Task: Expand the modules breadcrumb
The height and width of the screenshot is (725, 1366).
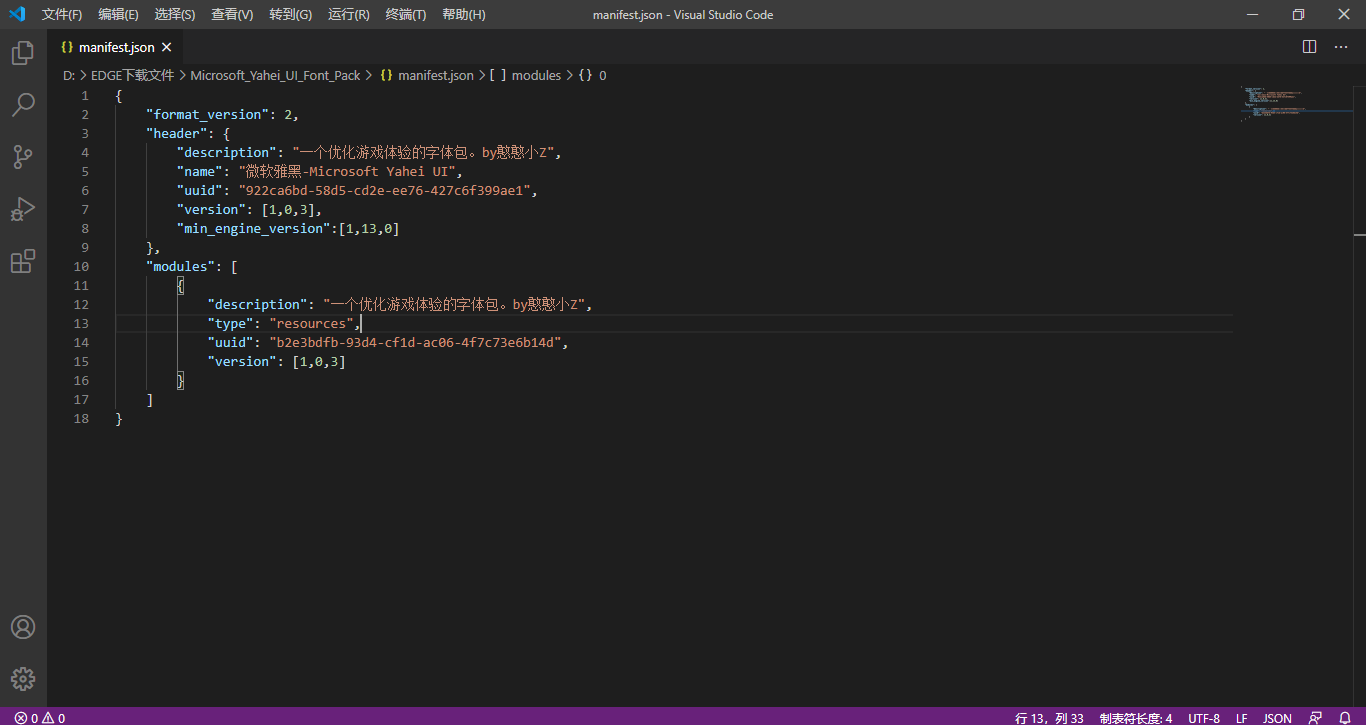Action: pyautogui.click(x=526, y=75)
